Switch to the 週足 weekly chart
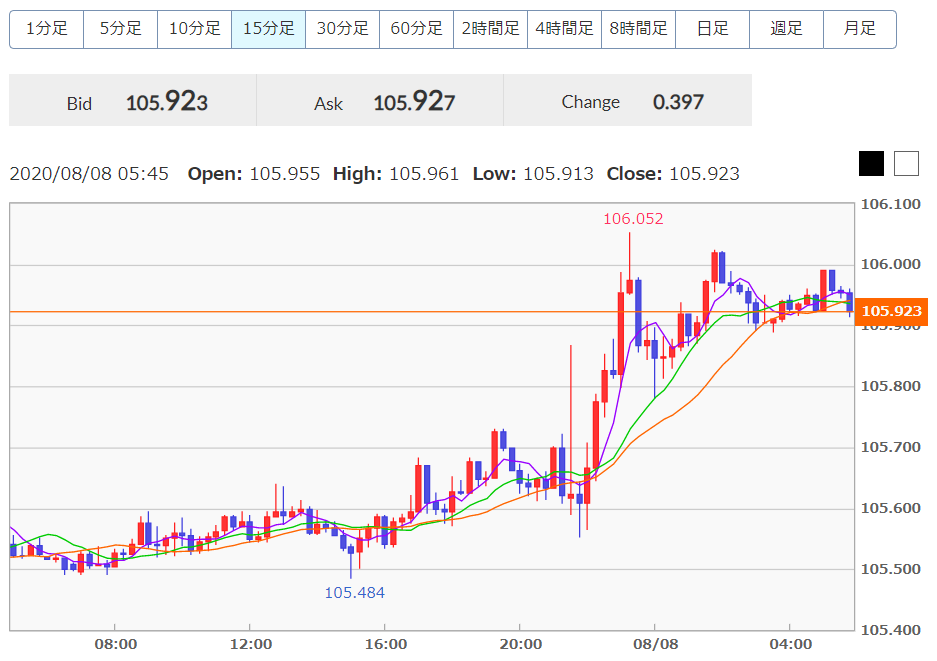The width and height of the screenshot is (937, 661). pos(786,29)
